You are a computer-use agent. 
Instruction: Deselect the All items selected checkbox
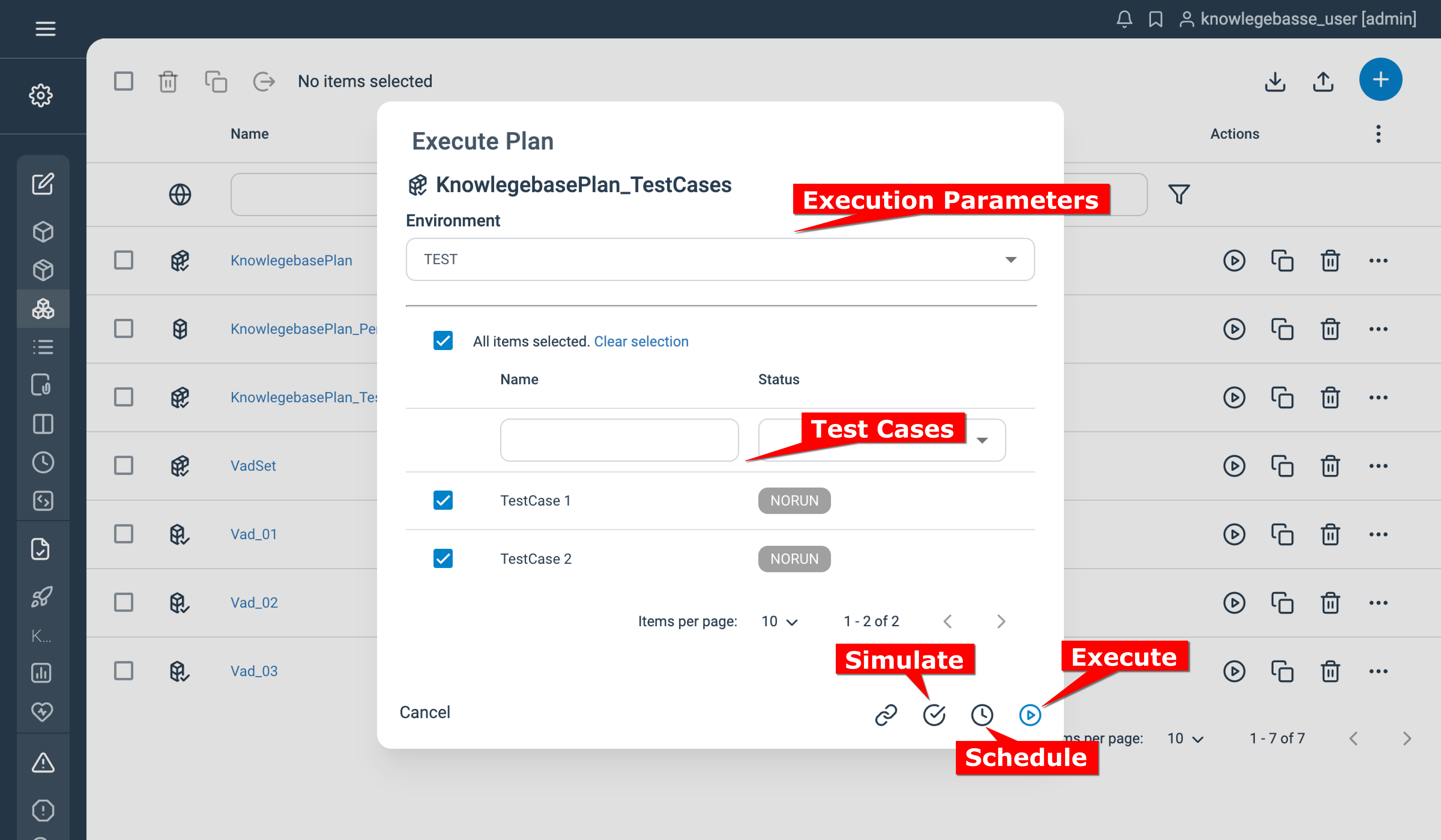coord(443,341)
